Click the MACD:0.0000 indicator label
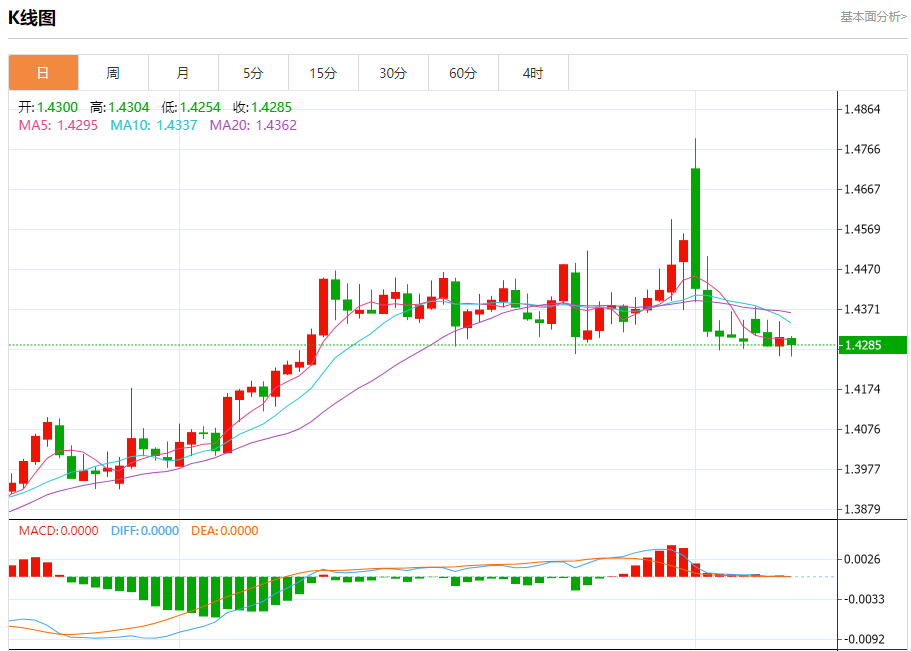 [59, 531]
